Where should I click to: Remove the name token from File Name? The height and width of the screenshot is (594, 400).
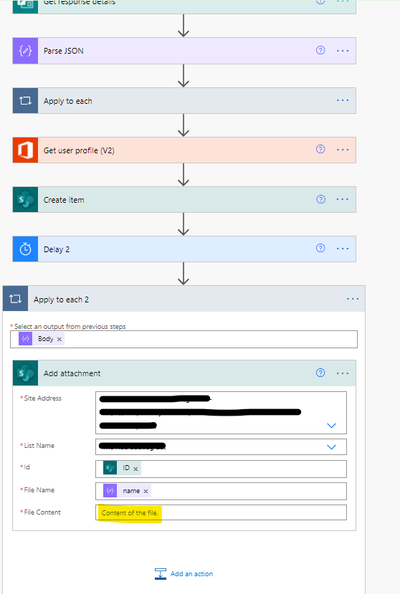click(x=146, y=491)
